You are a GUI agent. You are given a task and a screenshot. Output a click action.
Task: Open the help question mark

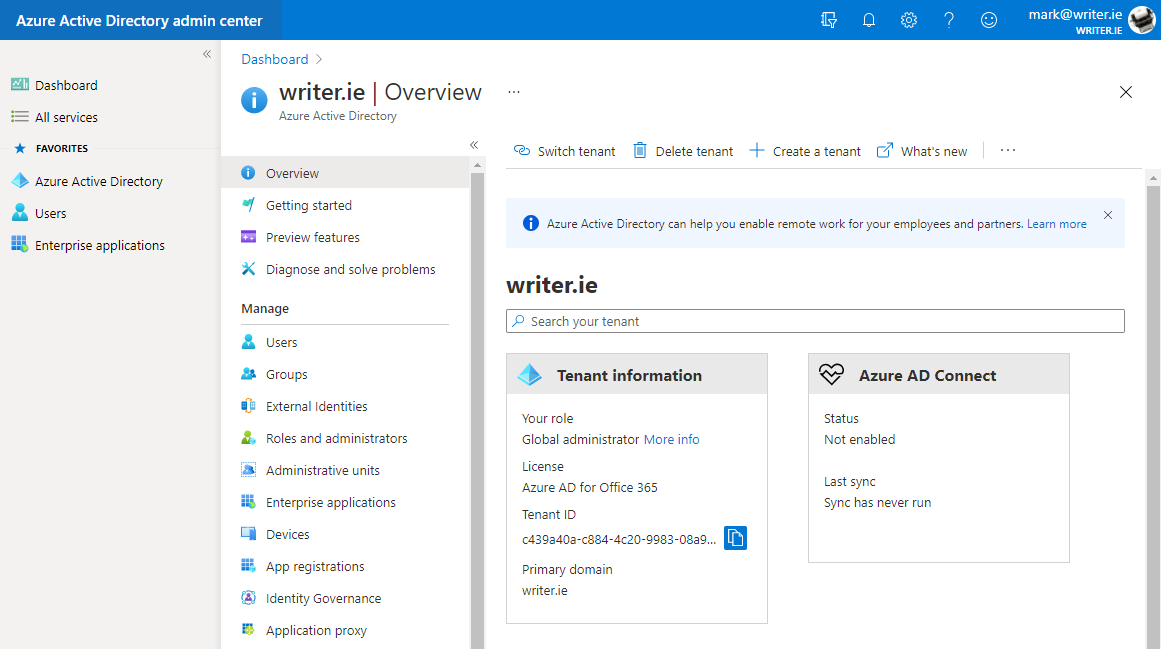tap(948, 20)
